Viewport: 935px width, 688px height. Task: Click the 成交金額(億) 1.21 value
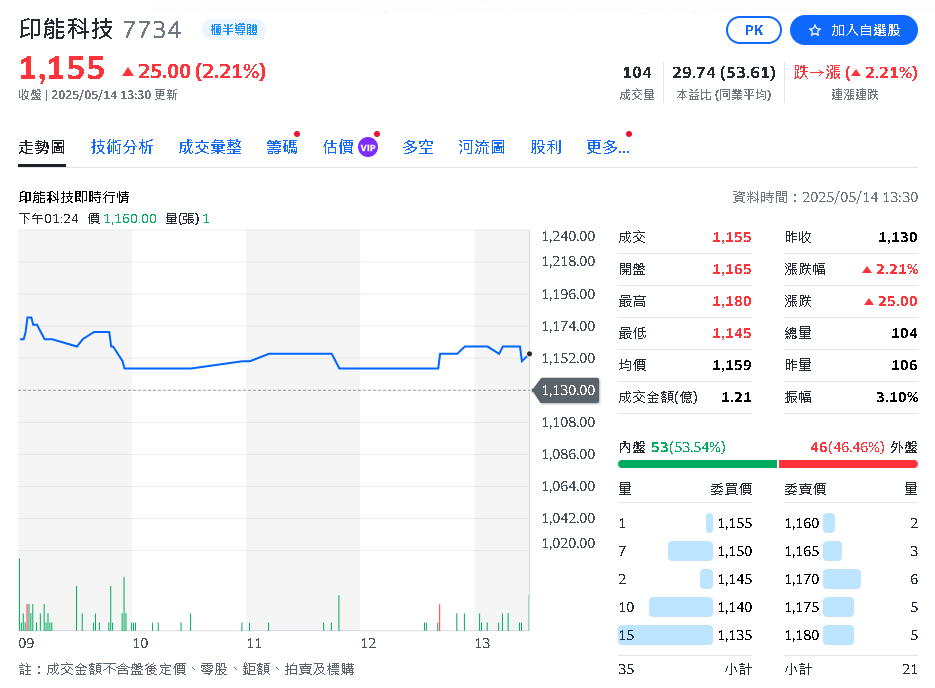point(736,397)
